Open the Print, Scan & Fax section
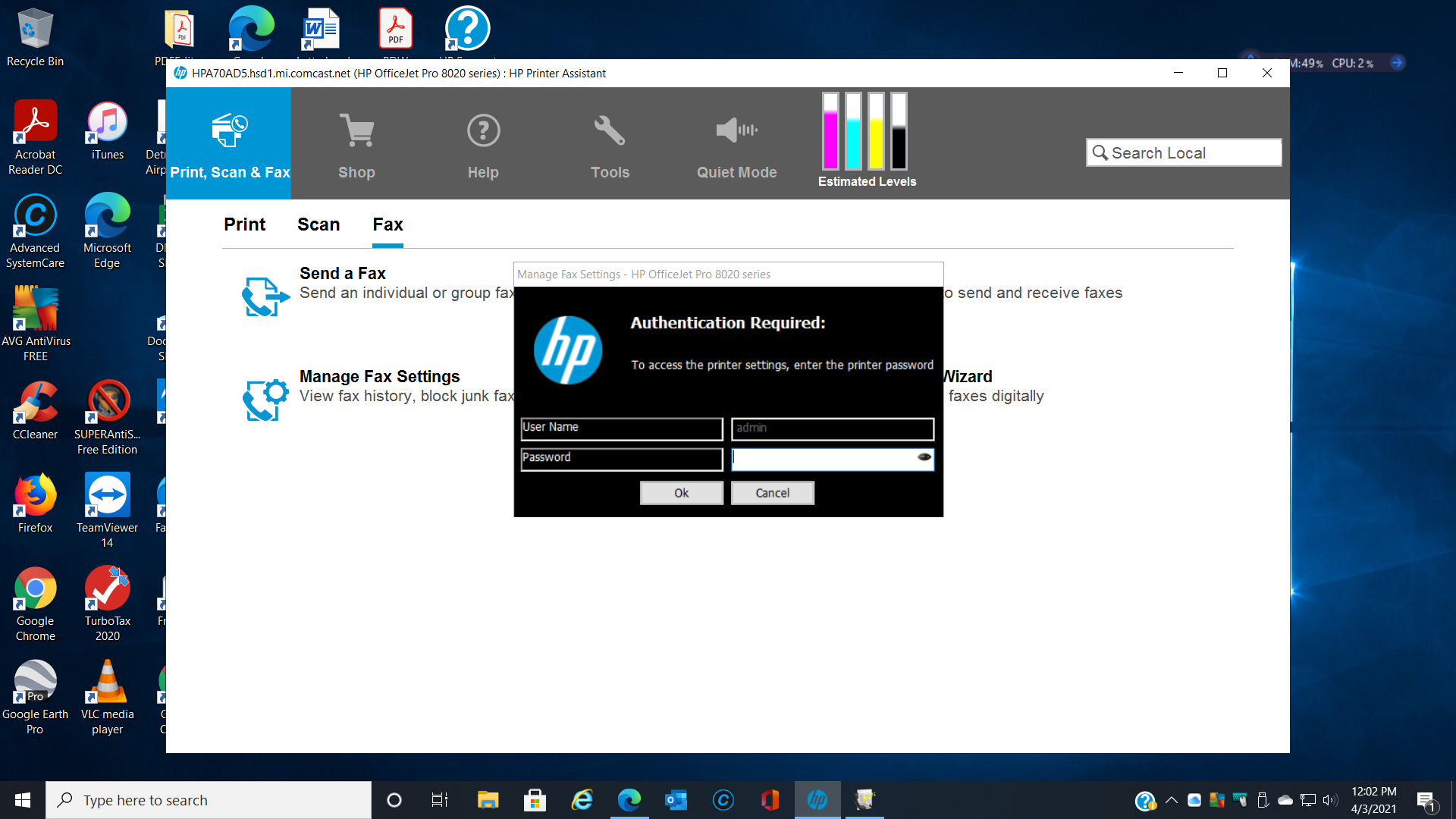1456x819 pixels. coord(229,144)
